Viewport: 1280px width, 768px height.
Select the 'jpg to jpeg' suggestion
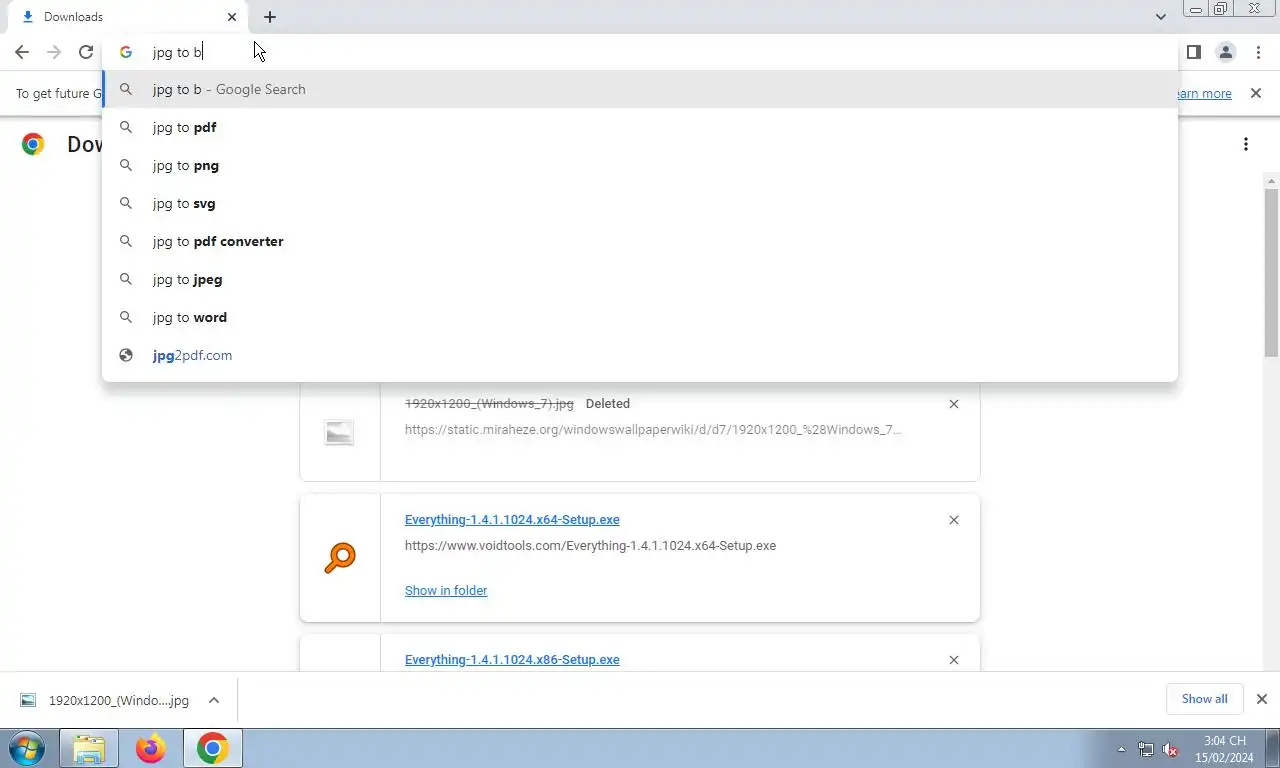pos(640,279)
